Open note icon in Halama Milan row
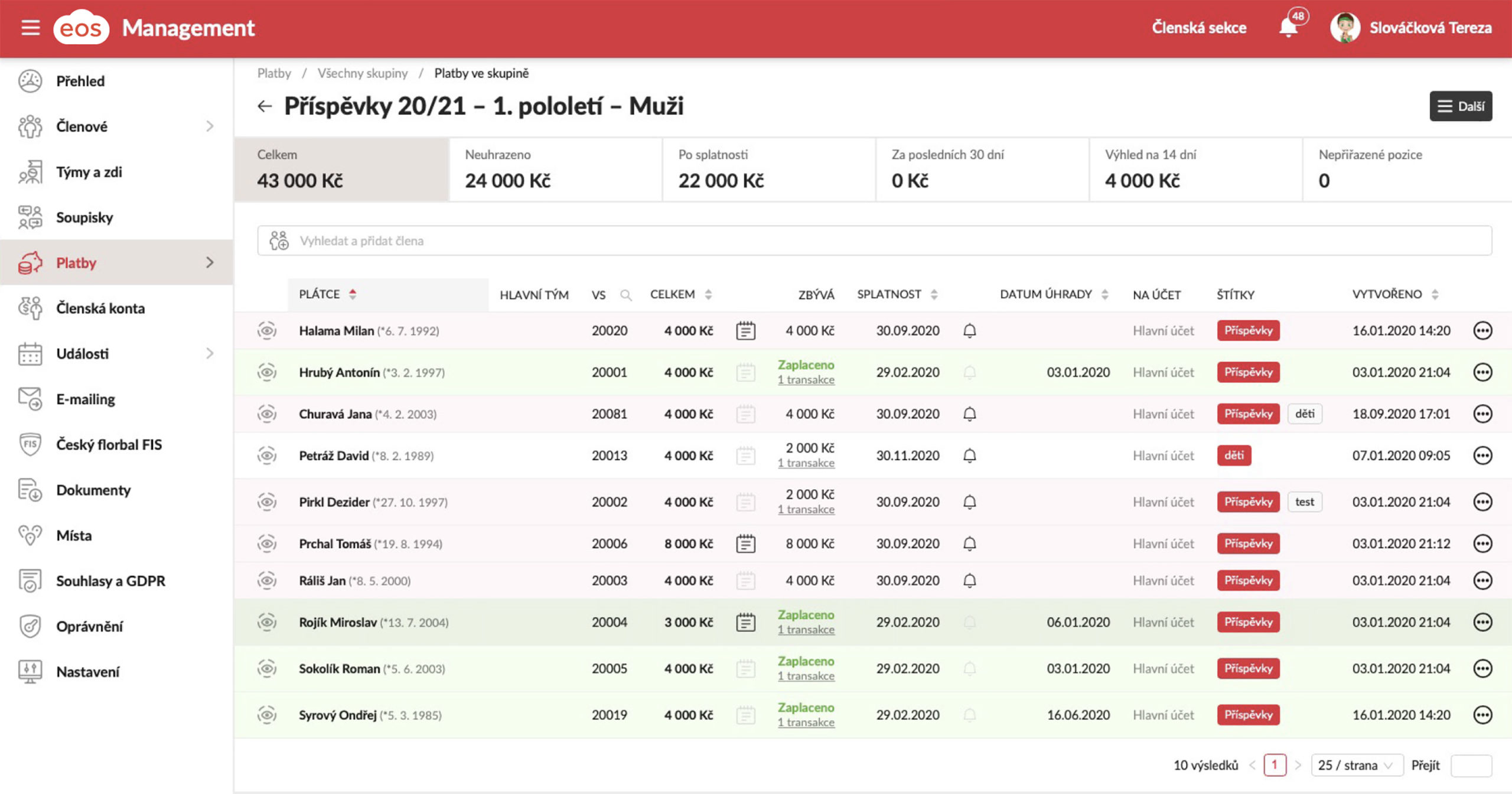The image size is (1512, 794). (x=745, y=331)
